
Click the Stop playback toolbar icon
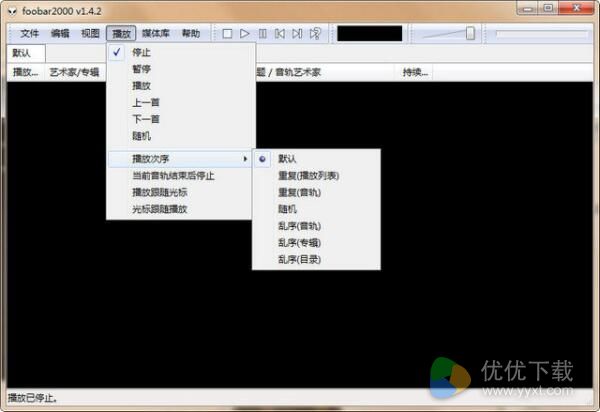[227, 34]
